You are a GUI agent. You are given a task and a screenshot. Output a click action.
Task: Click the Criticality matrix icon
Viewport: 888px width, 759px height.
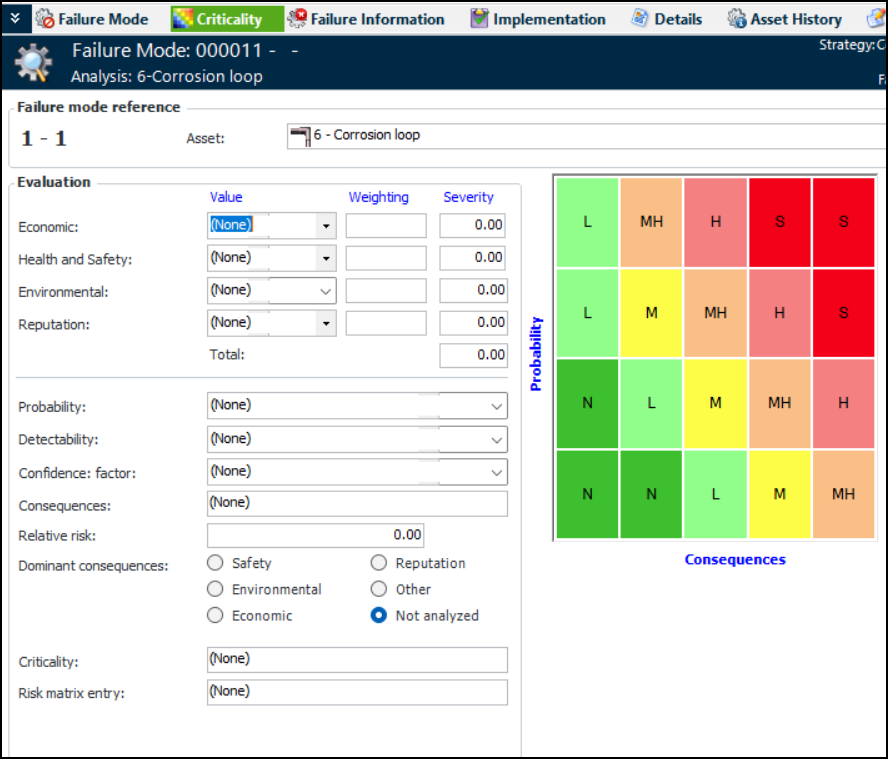coord(183,19)
